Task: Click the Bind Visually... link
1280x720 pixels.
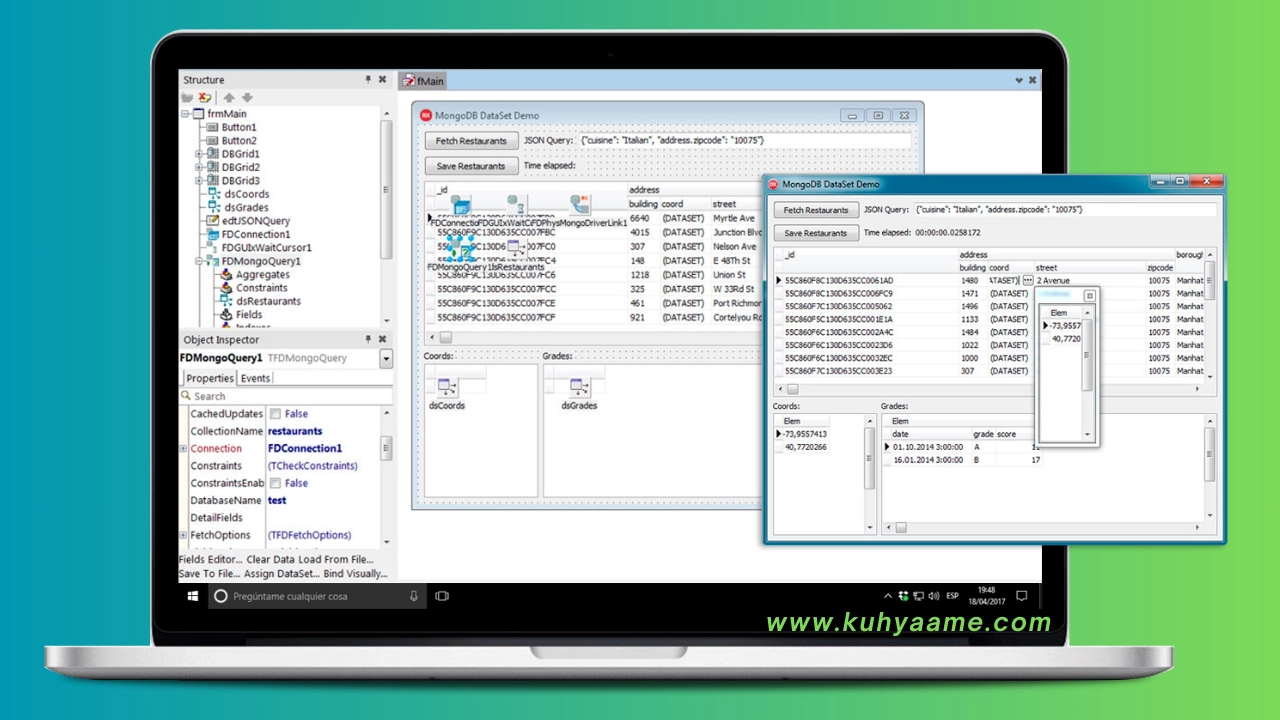Action: coord(355,574)
